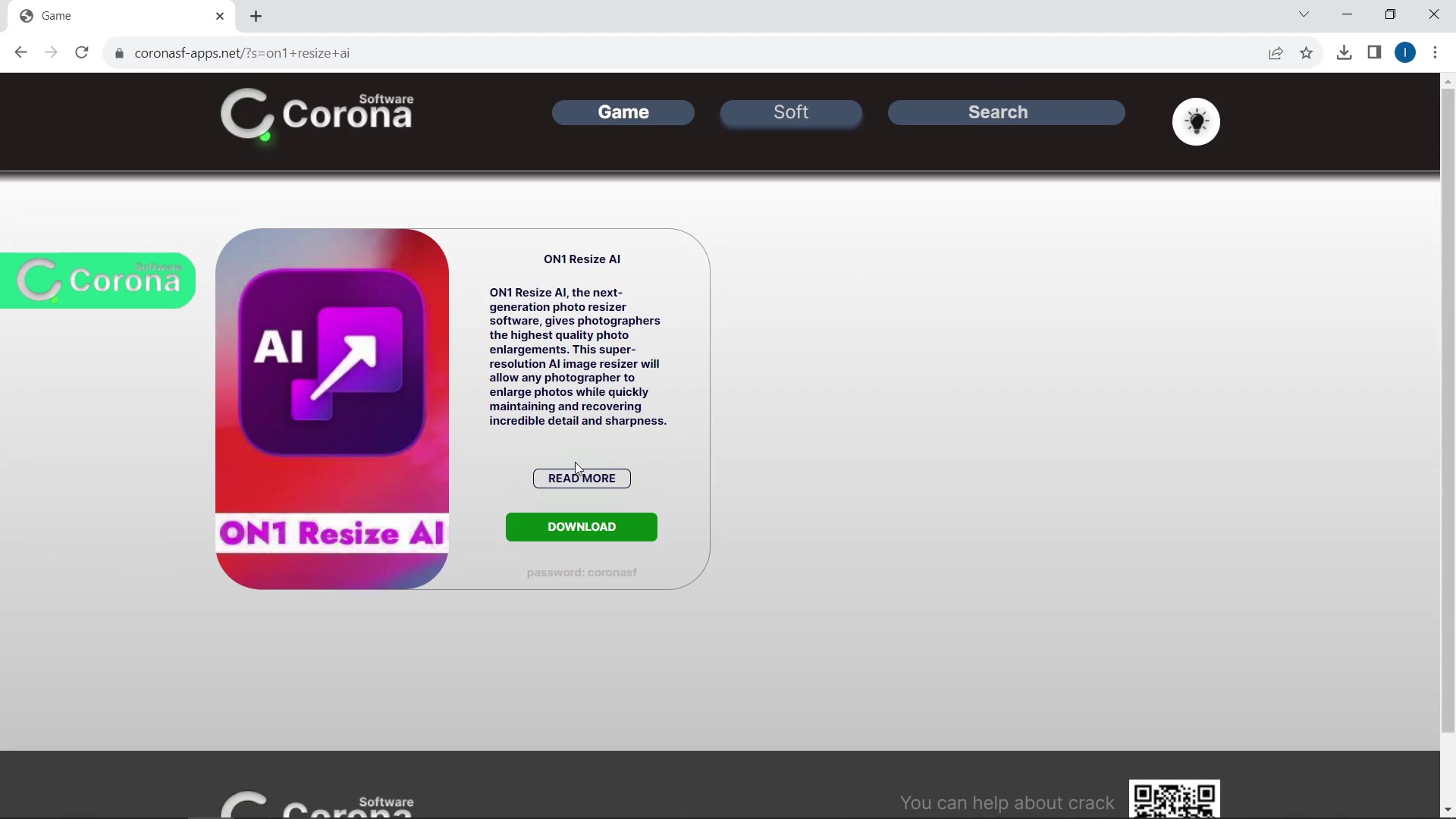
Task: Open the Game navigation item
Action: pos(623,112)
